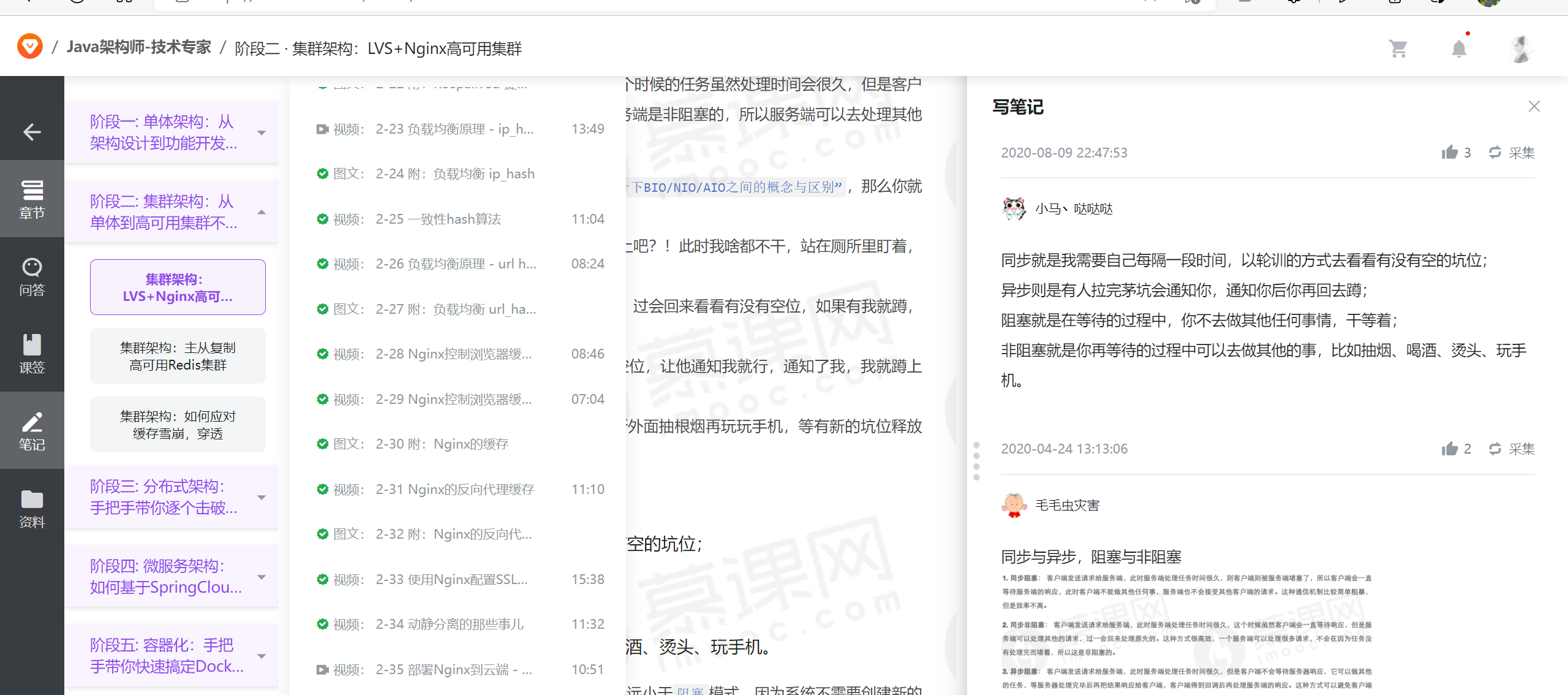
Task: Collapse the 阶段二 集群架构 section
Action: 262,211
